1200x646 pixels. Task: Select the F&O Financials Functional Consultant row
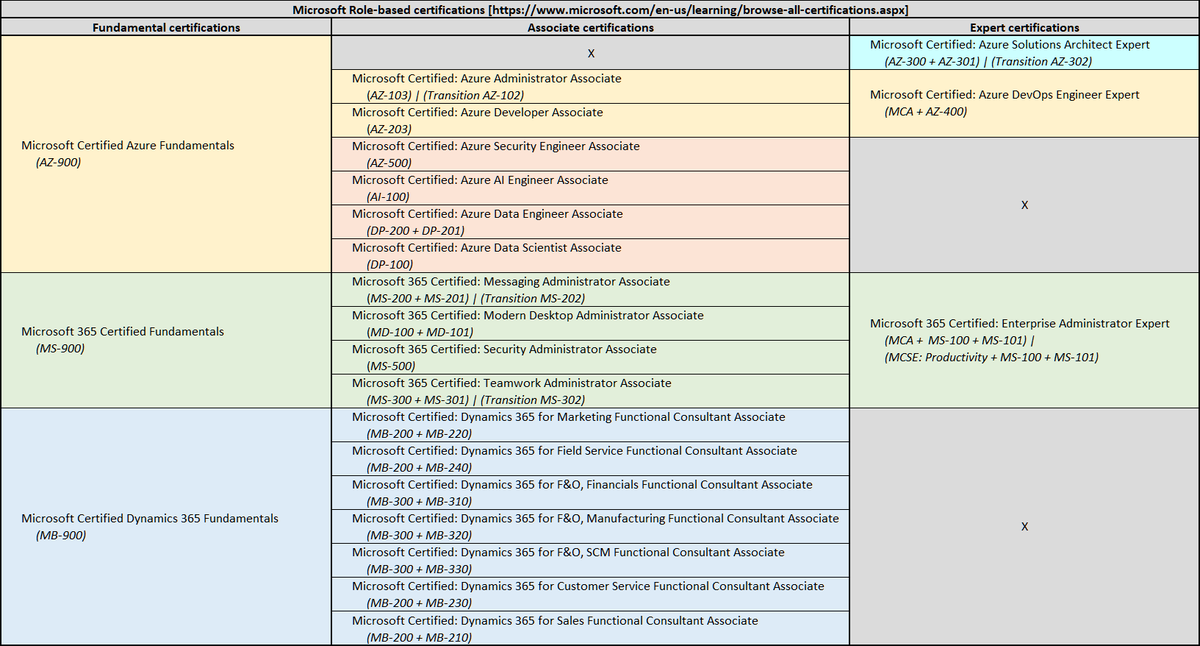[590, 492]
